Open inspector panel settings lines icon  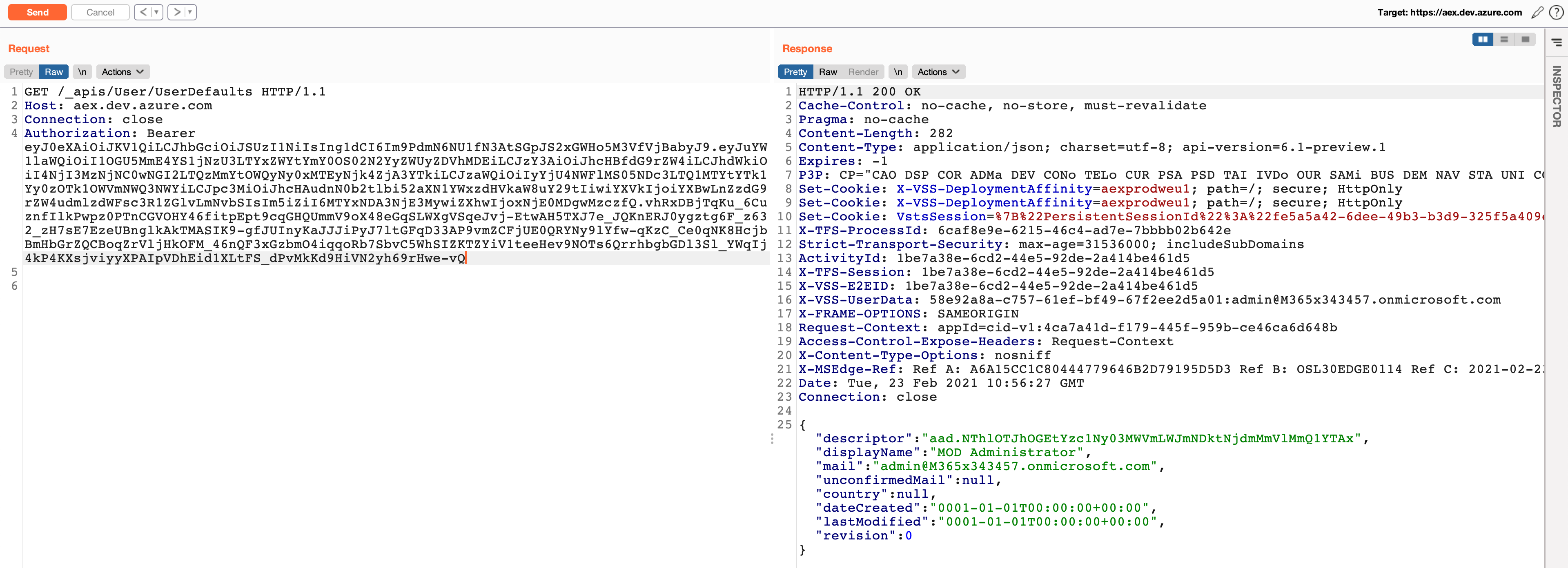1557,42
